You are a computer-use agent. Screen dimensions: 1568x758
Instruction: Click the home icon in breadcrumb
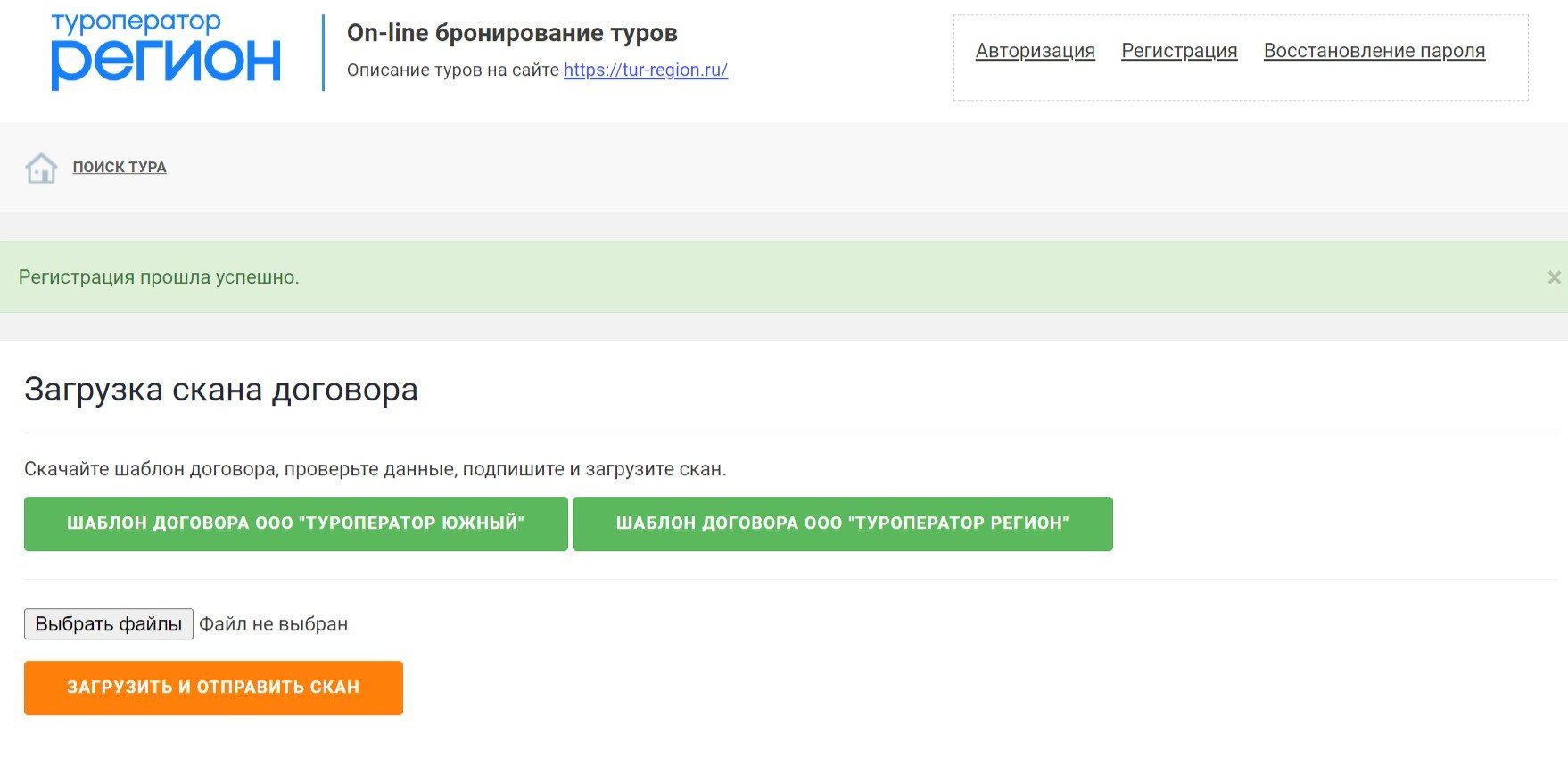point(41,168)
